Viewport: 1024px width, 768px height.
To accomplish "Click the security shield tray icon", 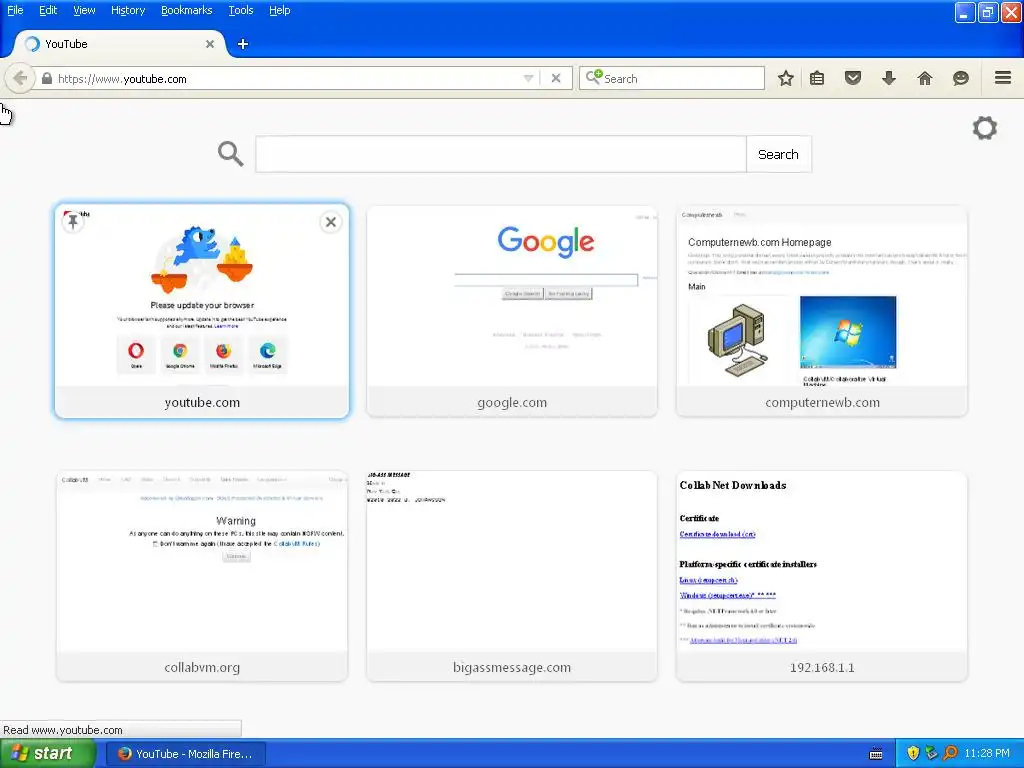I will pos(913,753).
